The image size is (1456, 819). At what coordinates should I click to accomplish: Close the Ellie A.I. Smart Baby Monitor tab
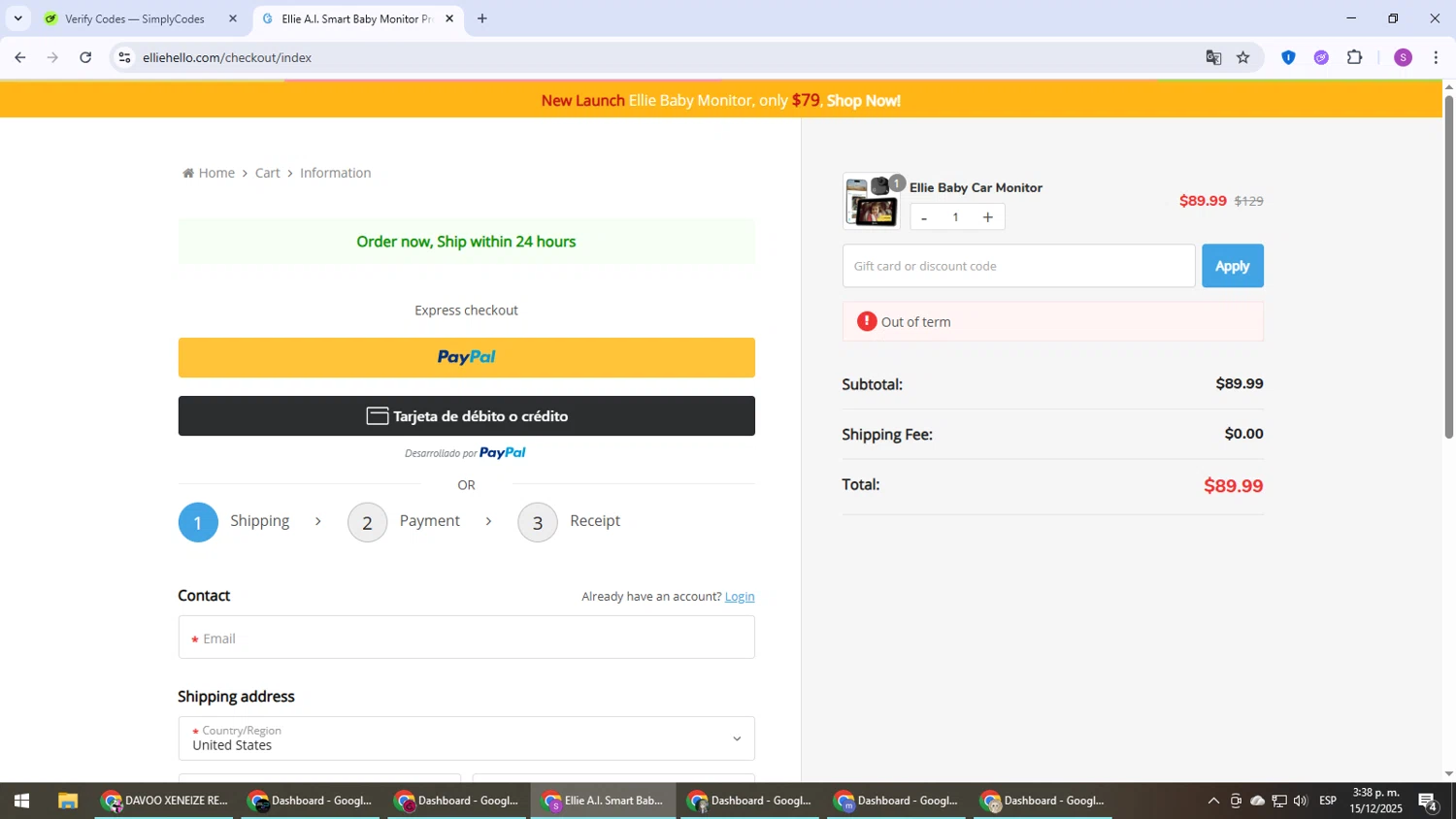(x=449, y=18)
